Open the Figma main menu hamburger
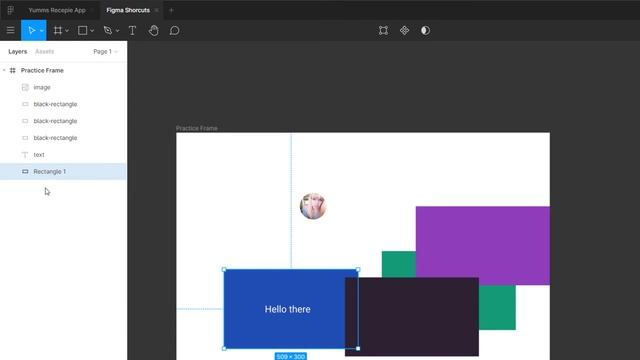The width and height of the screenshot is (640, 360). click(10, 31)
